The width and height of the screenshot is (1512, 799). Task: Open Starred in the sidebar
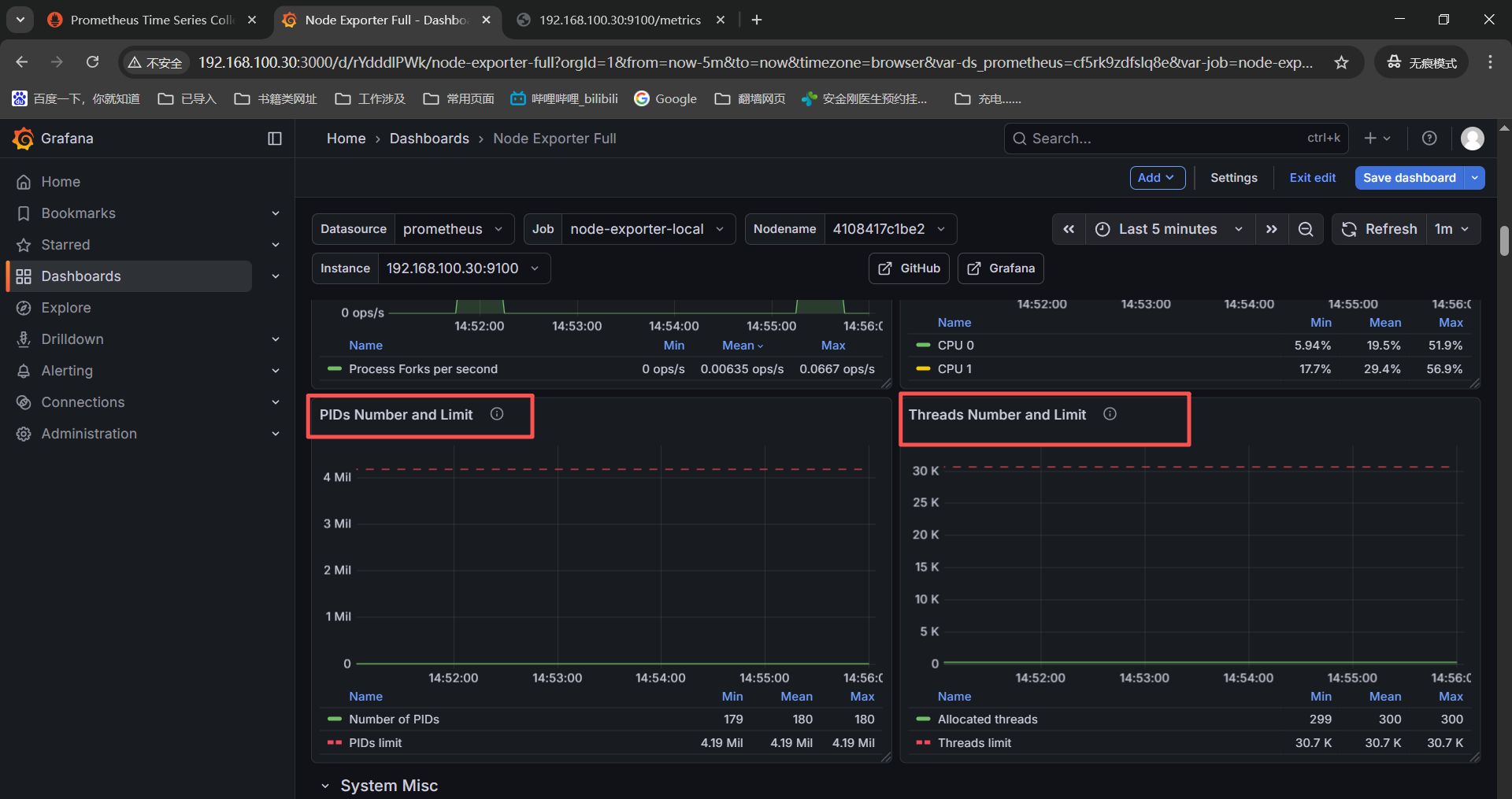(x=65, y=245)
